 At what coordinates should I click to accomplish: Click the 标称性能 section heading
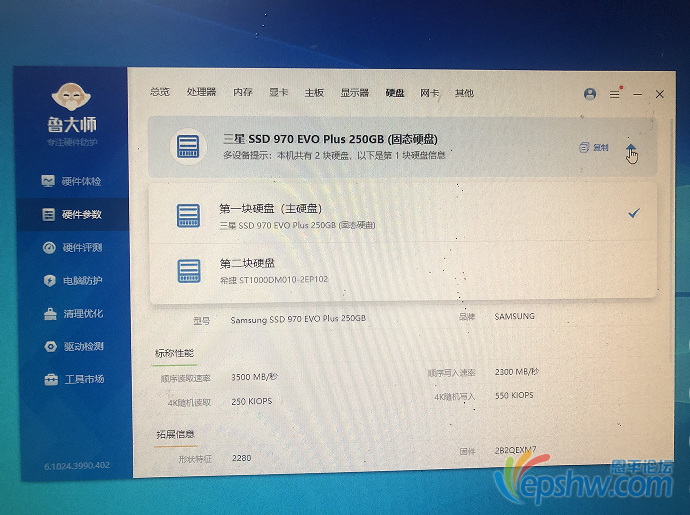(174, 353)
